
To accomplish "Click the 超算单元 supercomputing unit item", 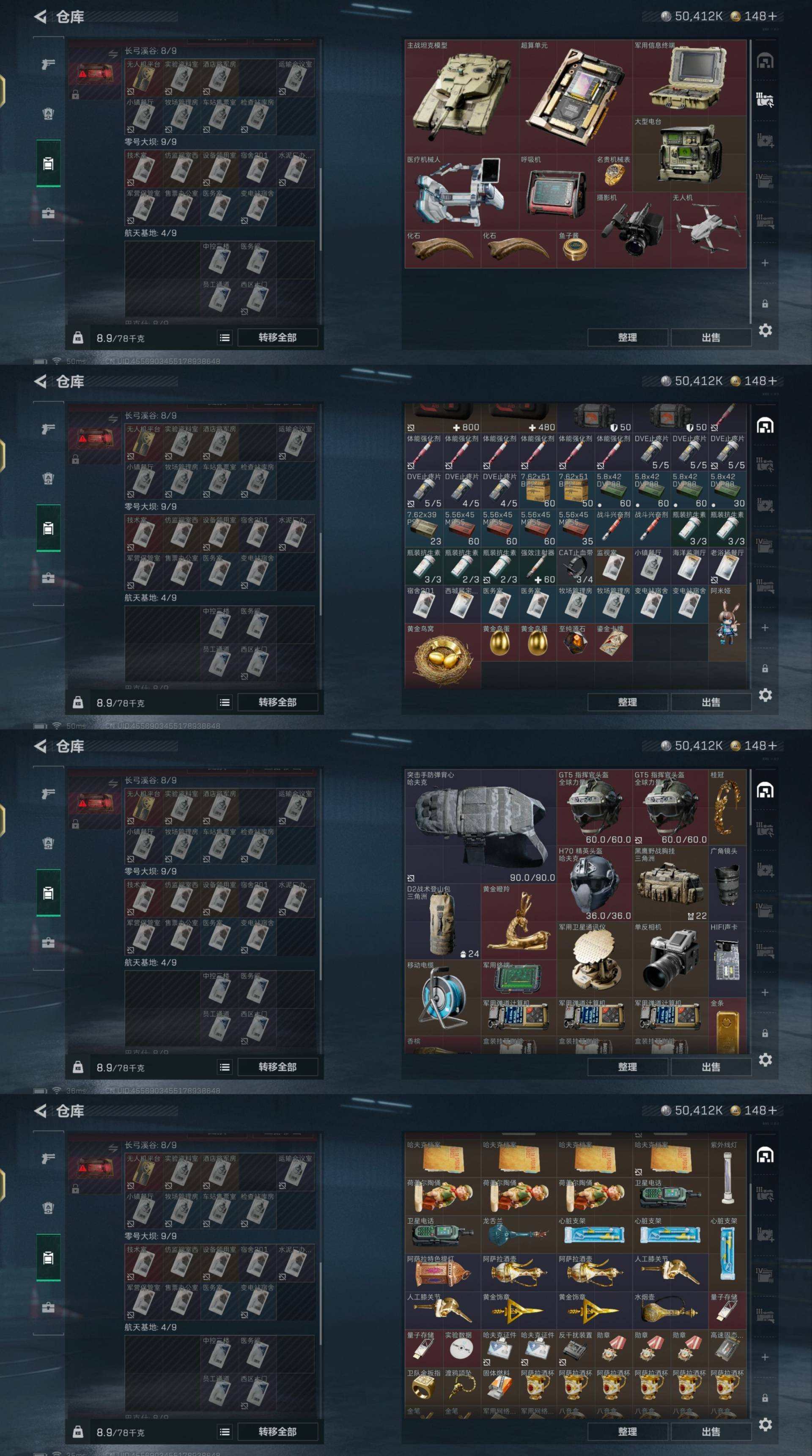I will [x=575, y=97].
